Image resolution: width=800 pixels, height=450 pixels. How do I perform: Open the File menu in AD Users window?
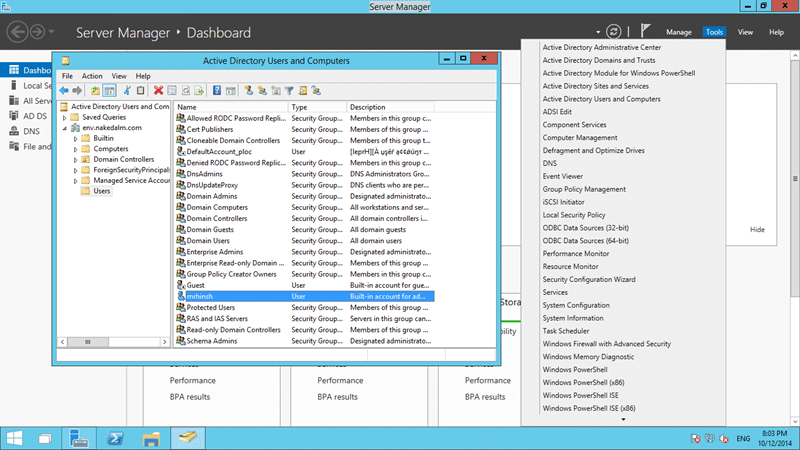pos(67,76)
